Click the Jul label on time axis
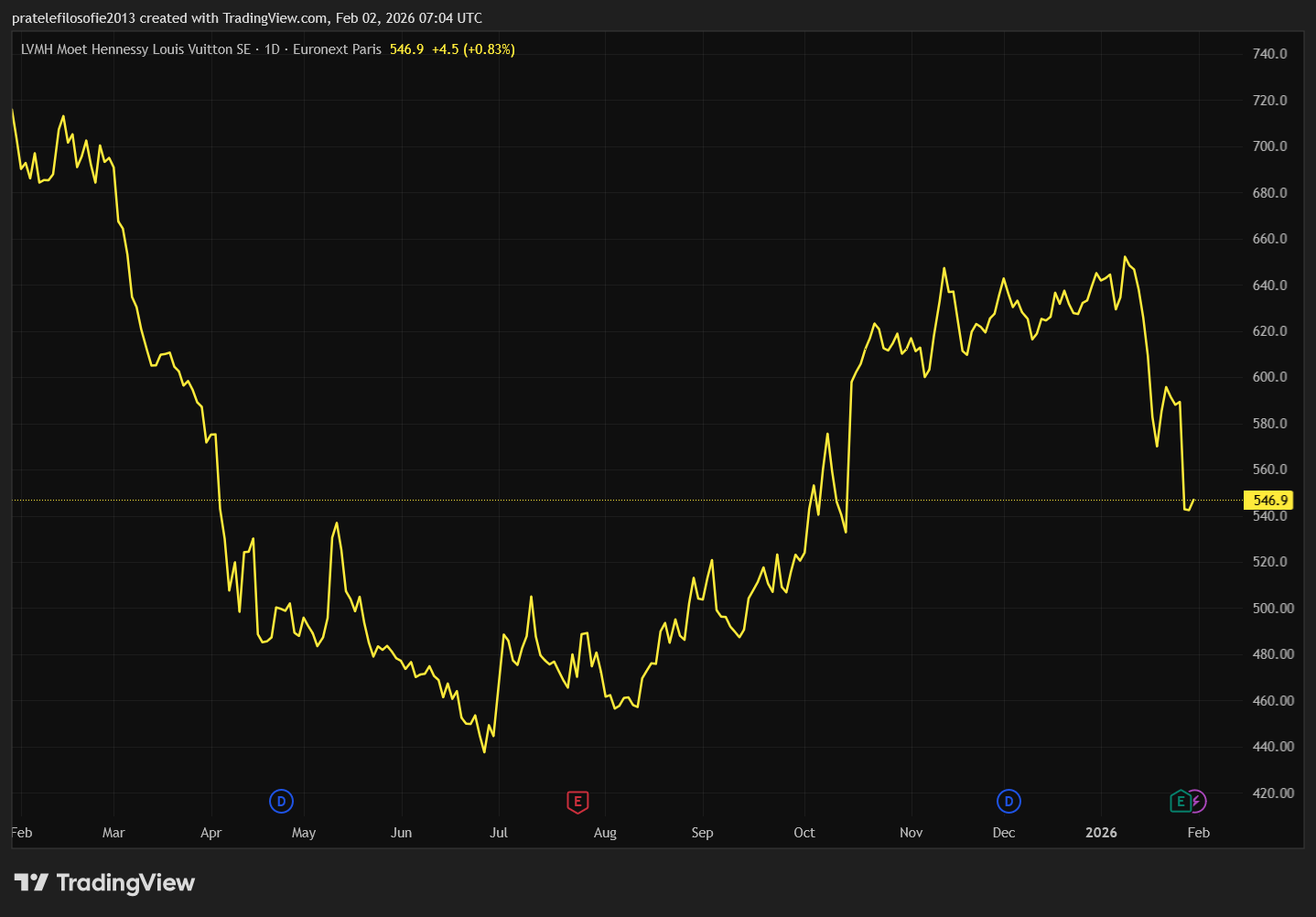This screenshot has width=1316, height=917. (x=499, y=833)
